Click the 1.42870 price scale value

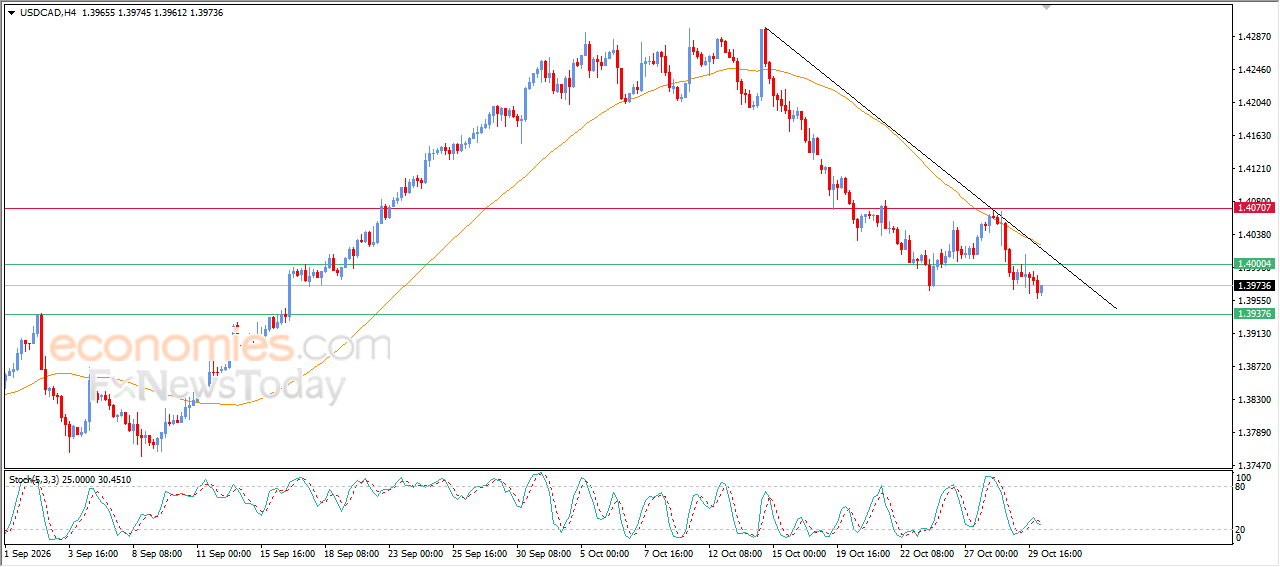(1254, 37)
